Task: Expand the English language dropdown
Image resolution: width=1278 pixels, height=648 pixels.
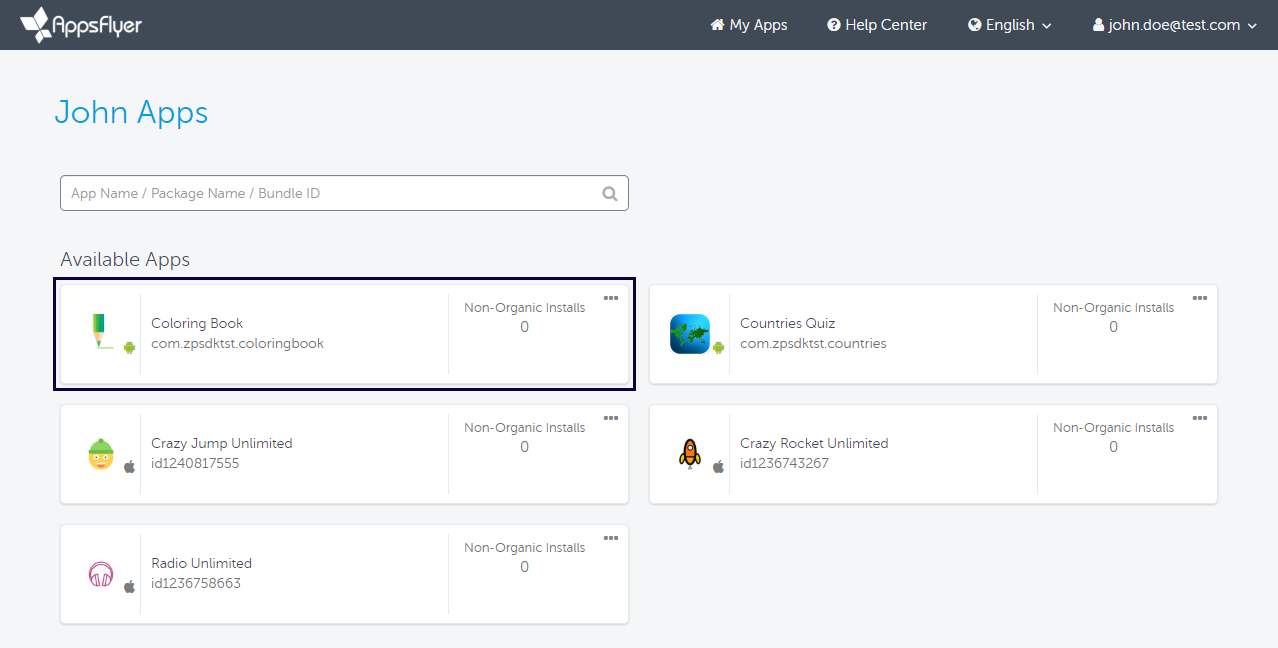Action: (x=1010, y=25)
